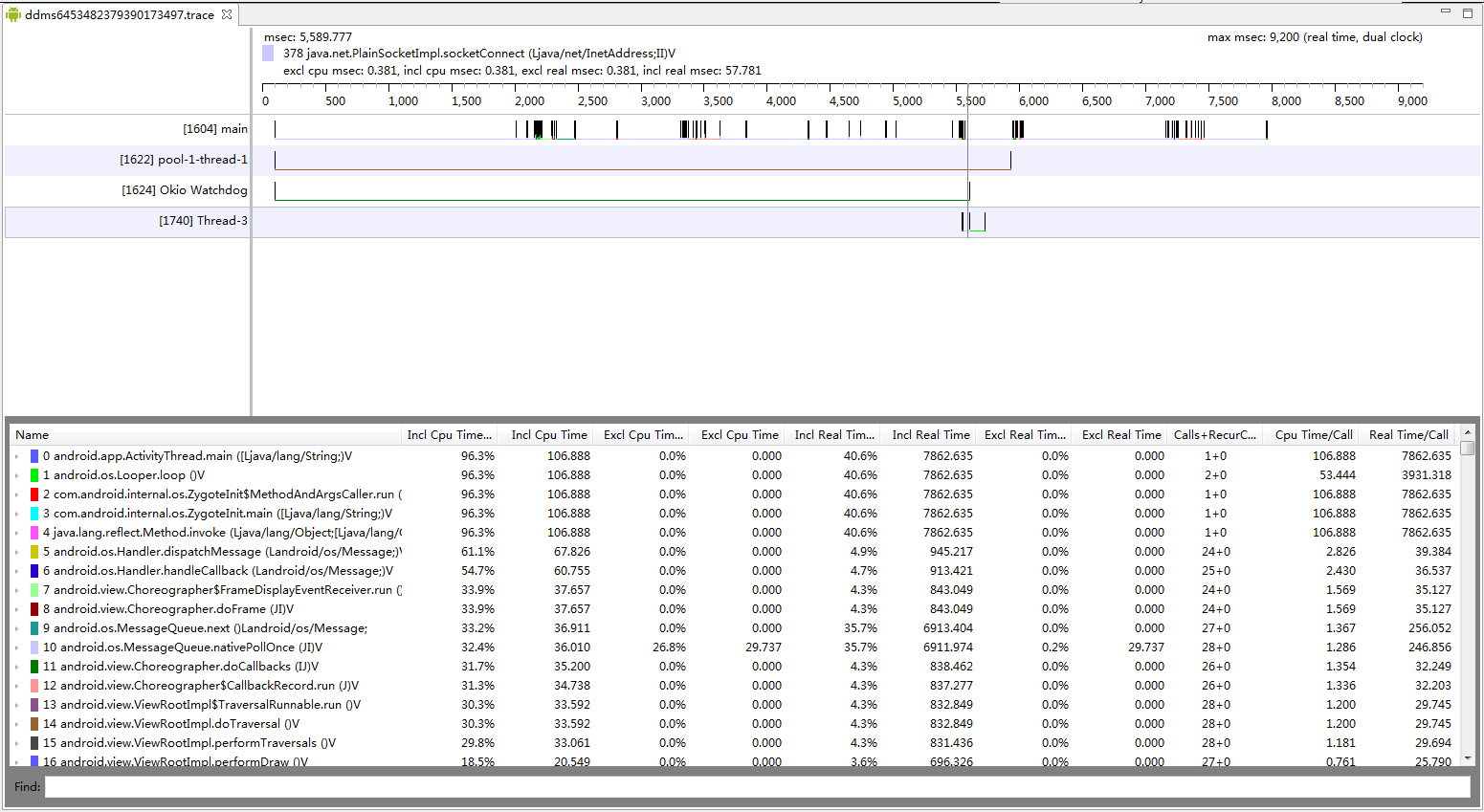This screenshot has width=1484, height=812.
Task: Minimize the trace view panel
Action: pos(1446,11)
